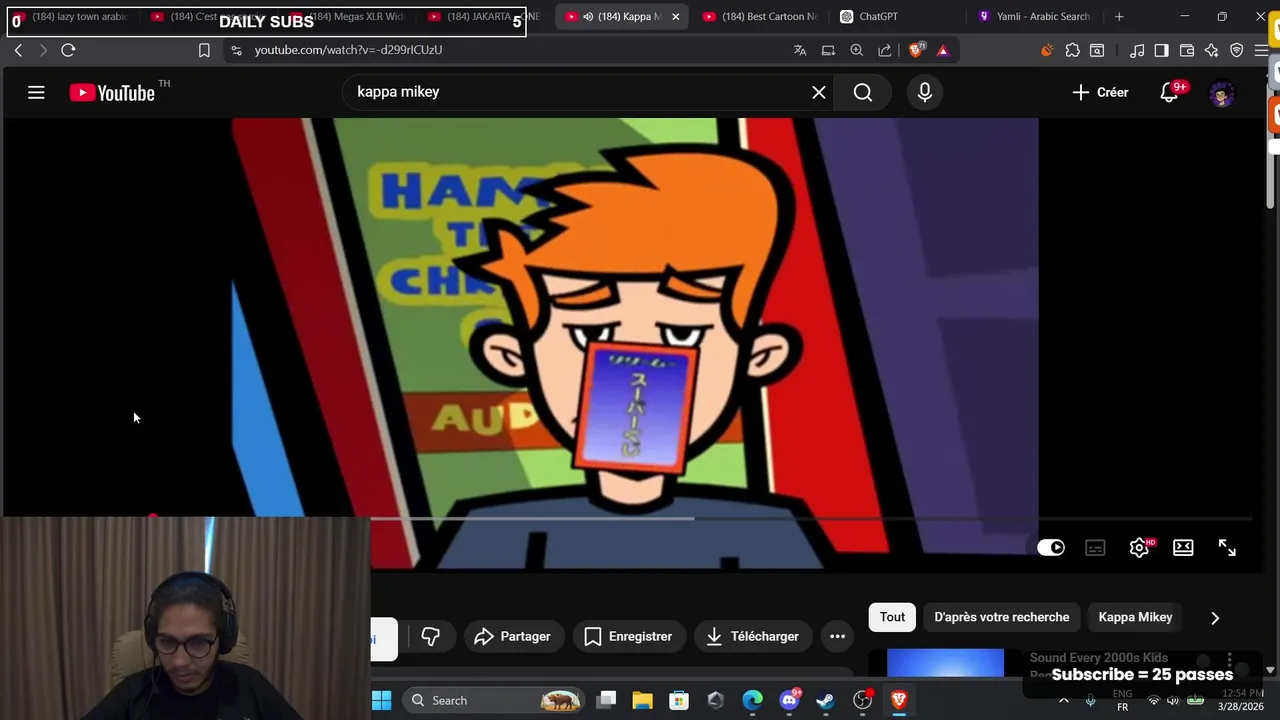Share this page link icon
Viewport: 1280px width, 720px height.
pos(885,50)
